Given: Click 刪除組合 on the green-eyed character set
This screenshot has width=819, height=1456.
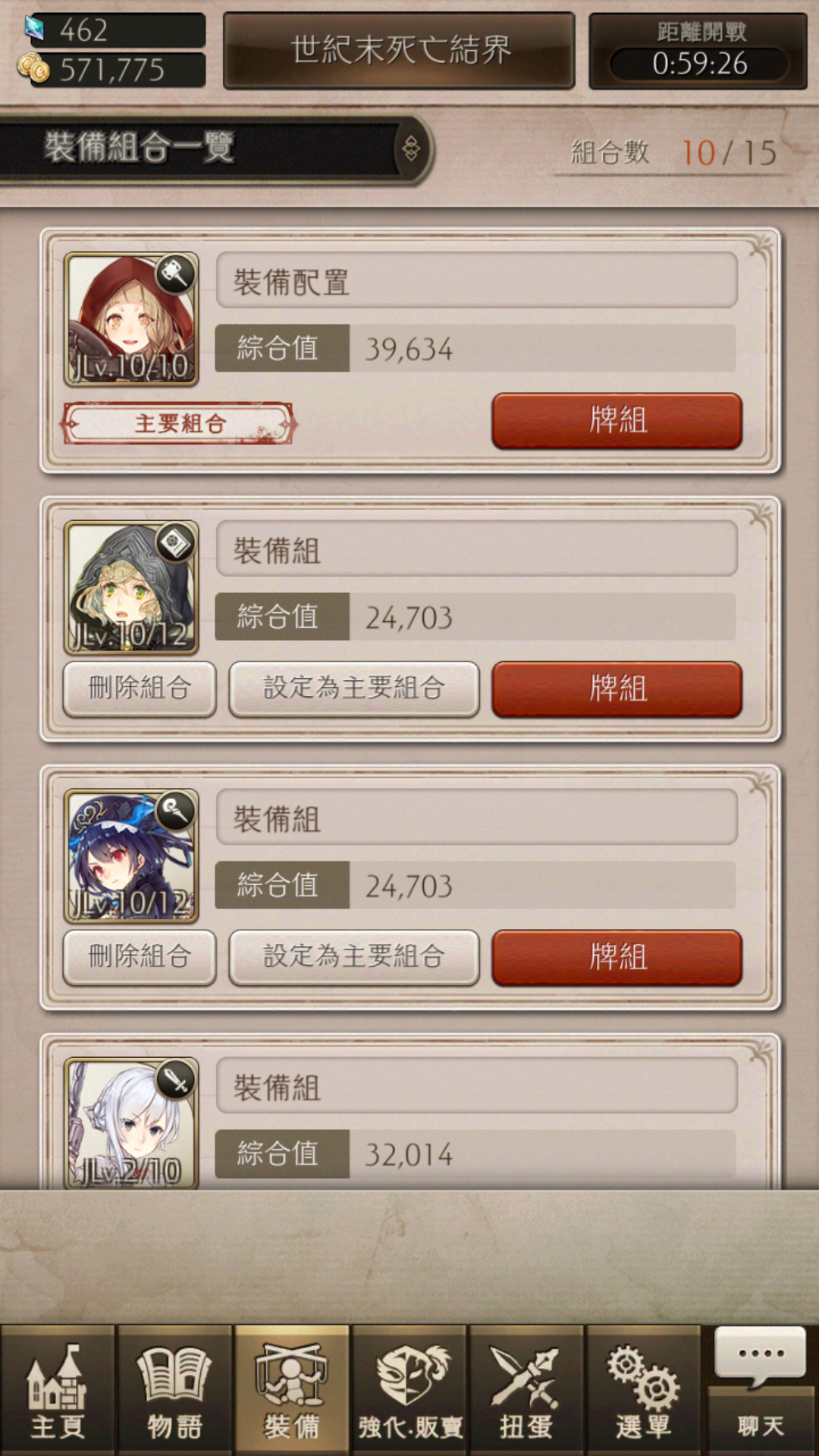Looking at the screenshot, I should pyautogui.click(x=140, y=689).
